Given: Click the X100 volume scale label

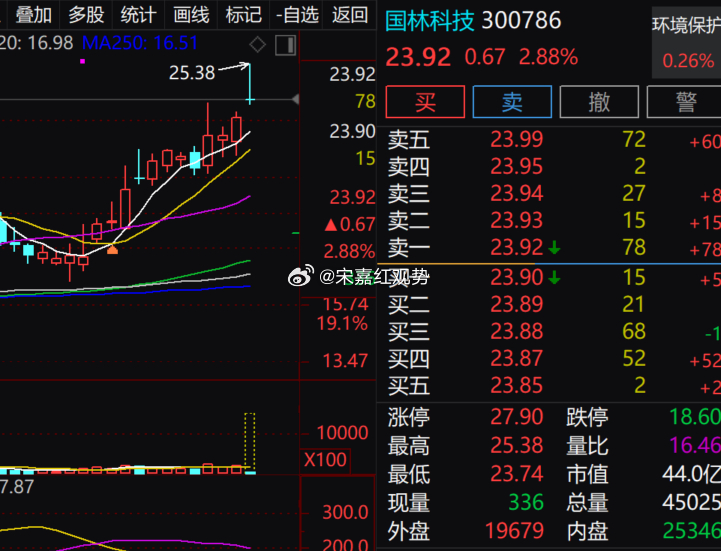Looking at the screenshot, I should (x=325, y=460).
